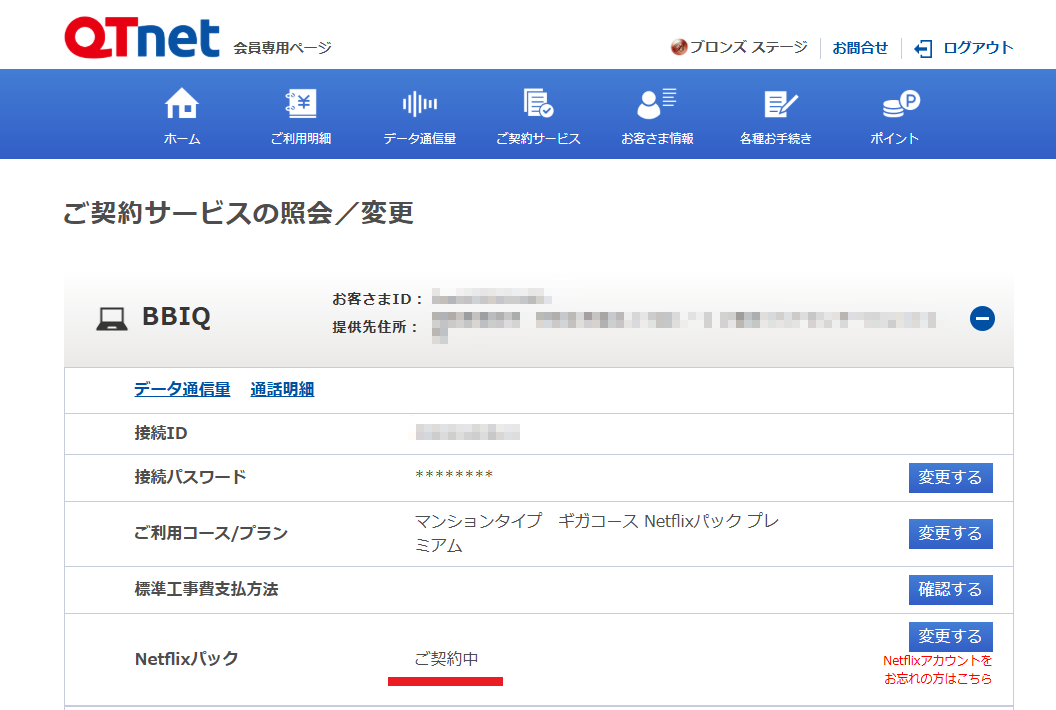Click the ブロンズ ステージ medal icon

tap(679, 47)
